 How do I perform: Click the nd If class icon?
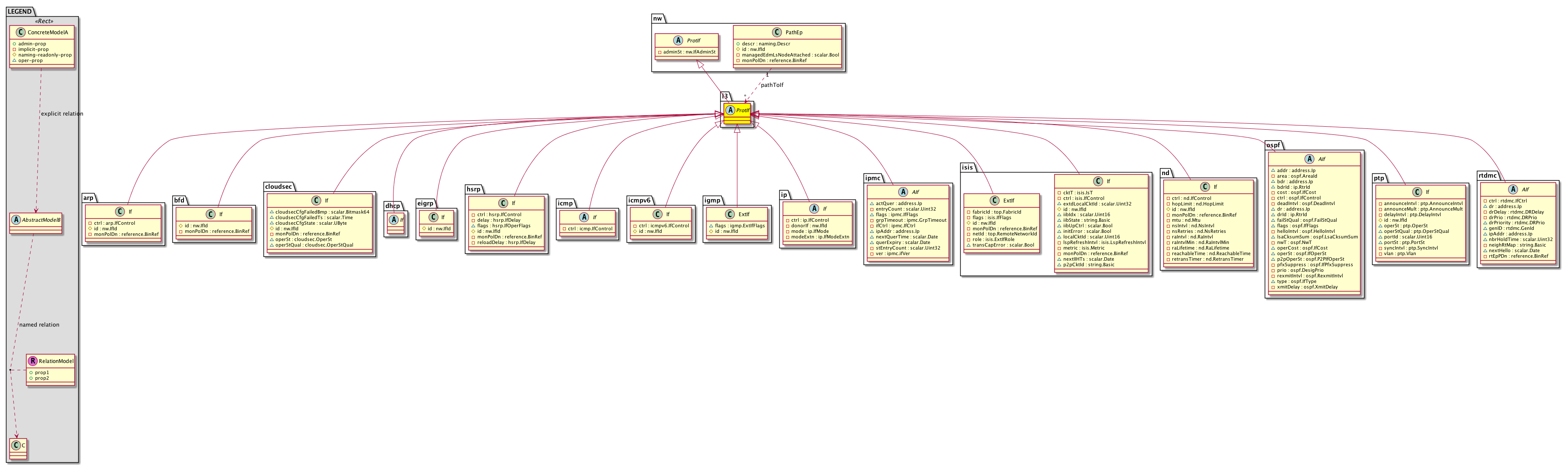tap(1204, 187)
